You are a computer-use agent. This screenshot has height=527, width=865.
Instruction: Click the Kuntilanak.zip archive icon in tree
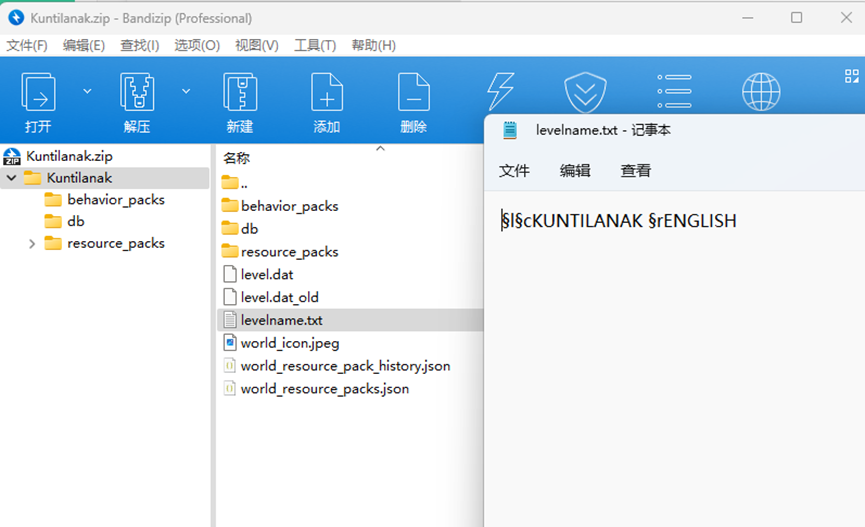point(12,156)
